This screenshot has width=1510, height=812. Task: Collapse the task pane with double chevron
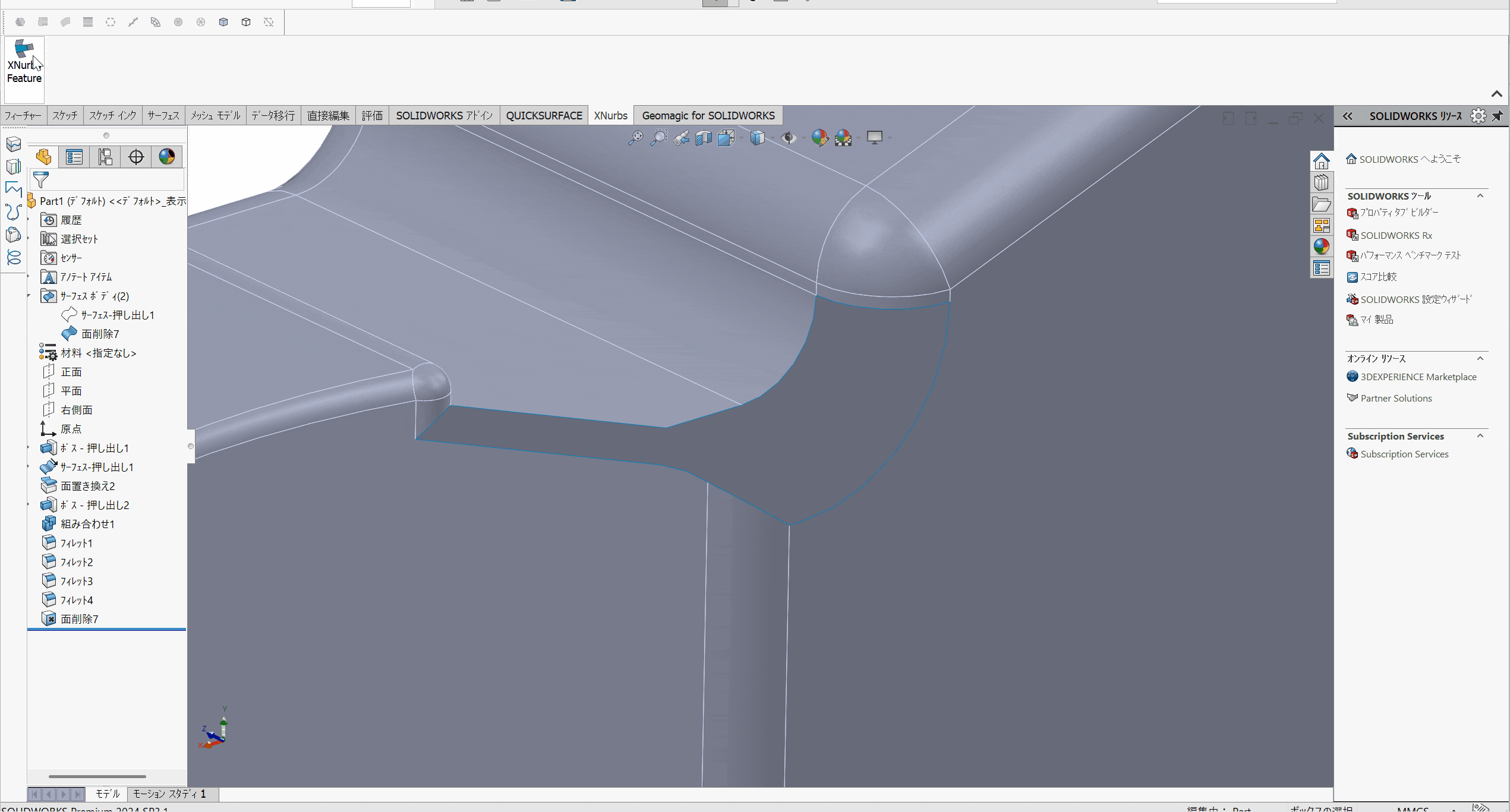point(1348,116)
